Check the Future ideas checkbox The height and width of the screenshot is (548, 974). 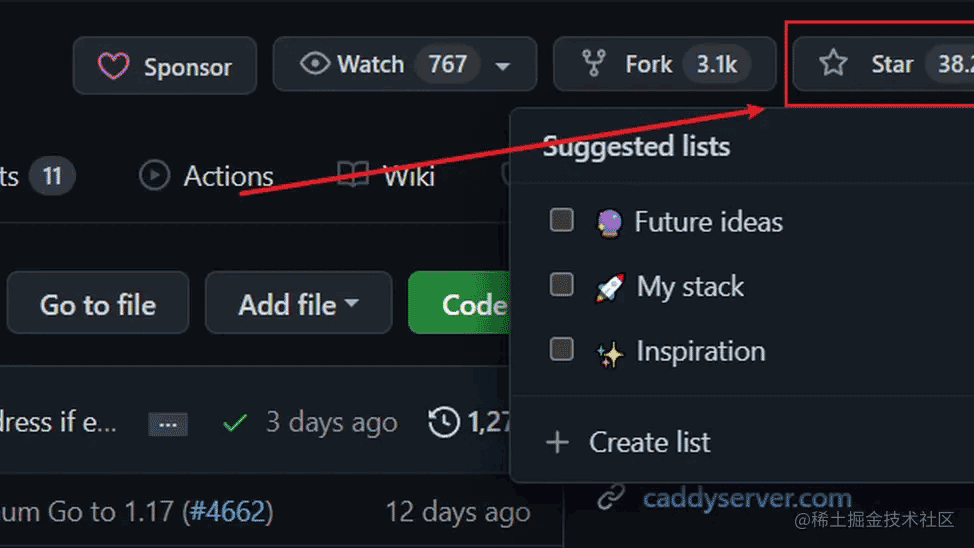click(562, 220)
